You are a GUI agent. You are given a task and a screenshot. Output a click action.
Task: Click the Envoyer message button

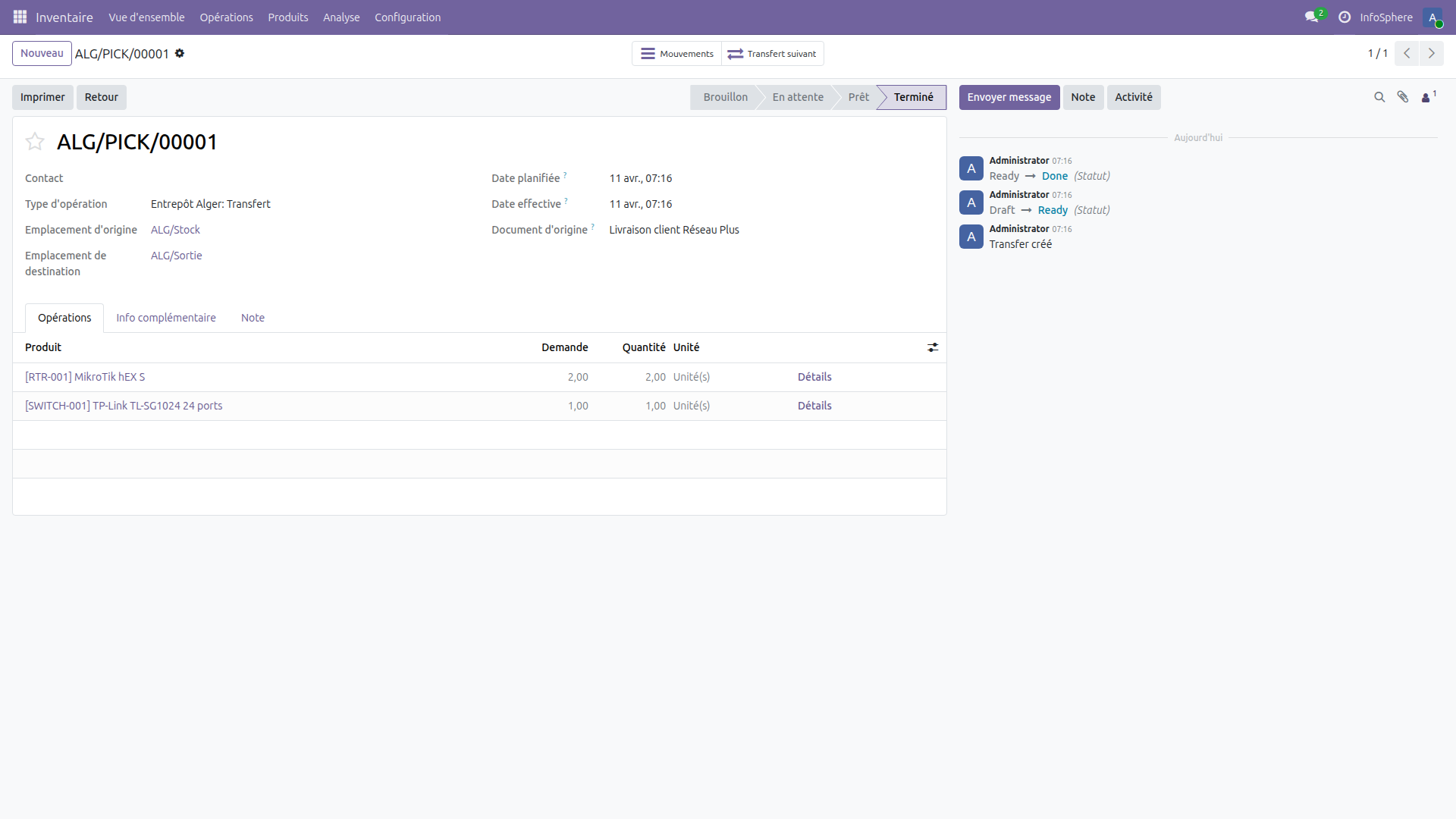[x=1009, y=97]
